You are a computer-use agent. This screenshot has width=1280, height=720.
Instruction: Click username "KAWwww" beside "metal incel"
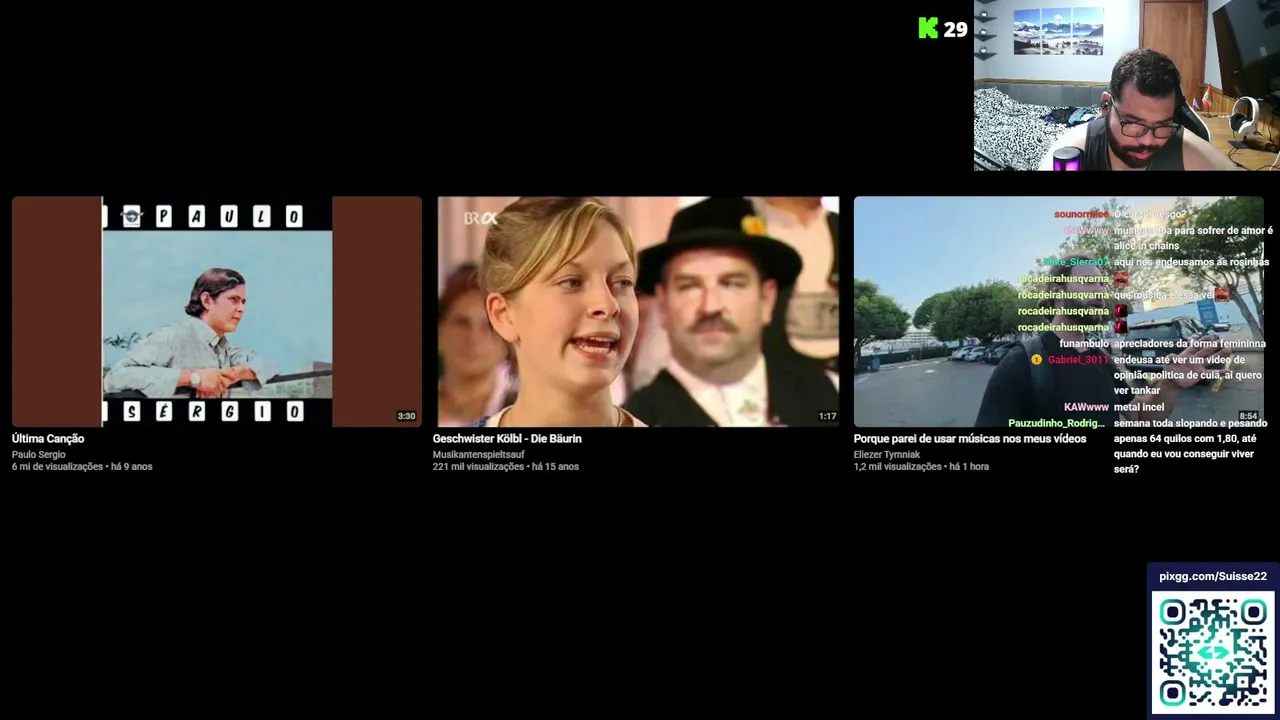pyautogui.click(x=1086, y=408)
